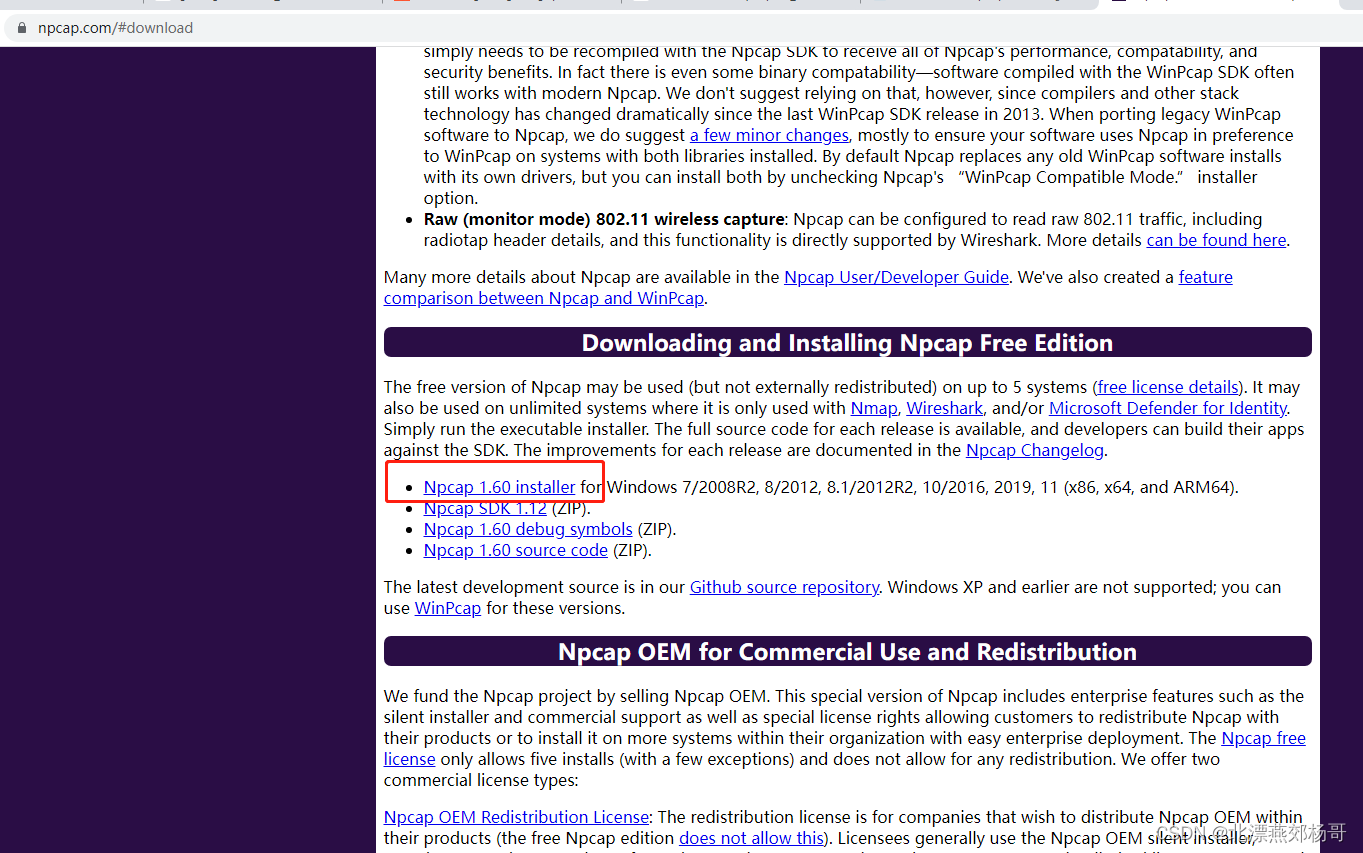
Task: Click 'Downloading and Installing Npcap Free Edition' heading
Action: [847, 343]
